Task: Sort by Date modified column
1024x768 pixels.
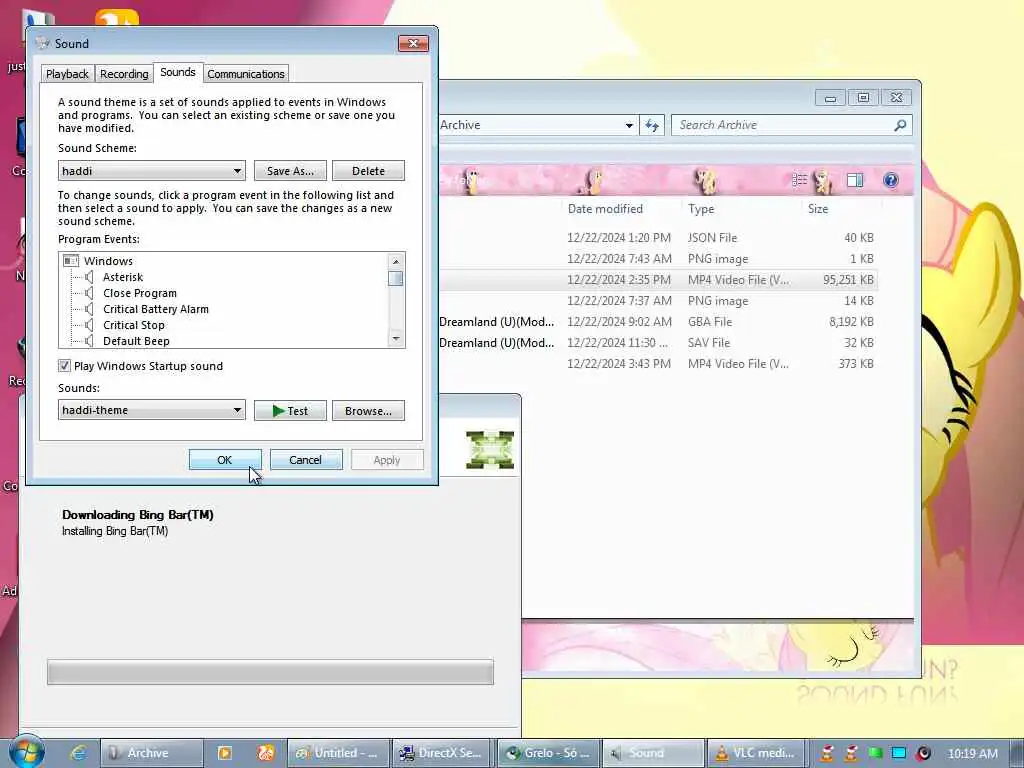Action: [605, 209]
